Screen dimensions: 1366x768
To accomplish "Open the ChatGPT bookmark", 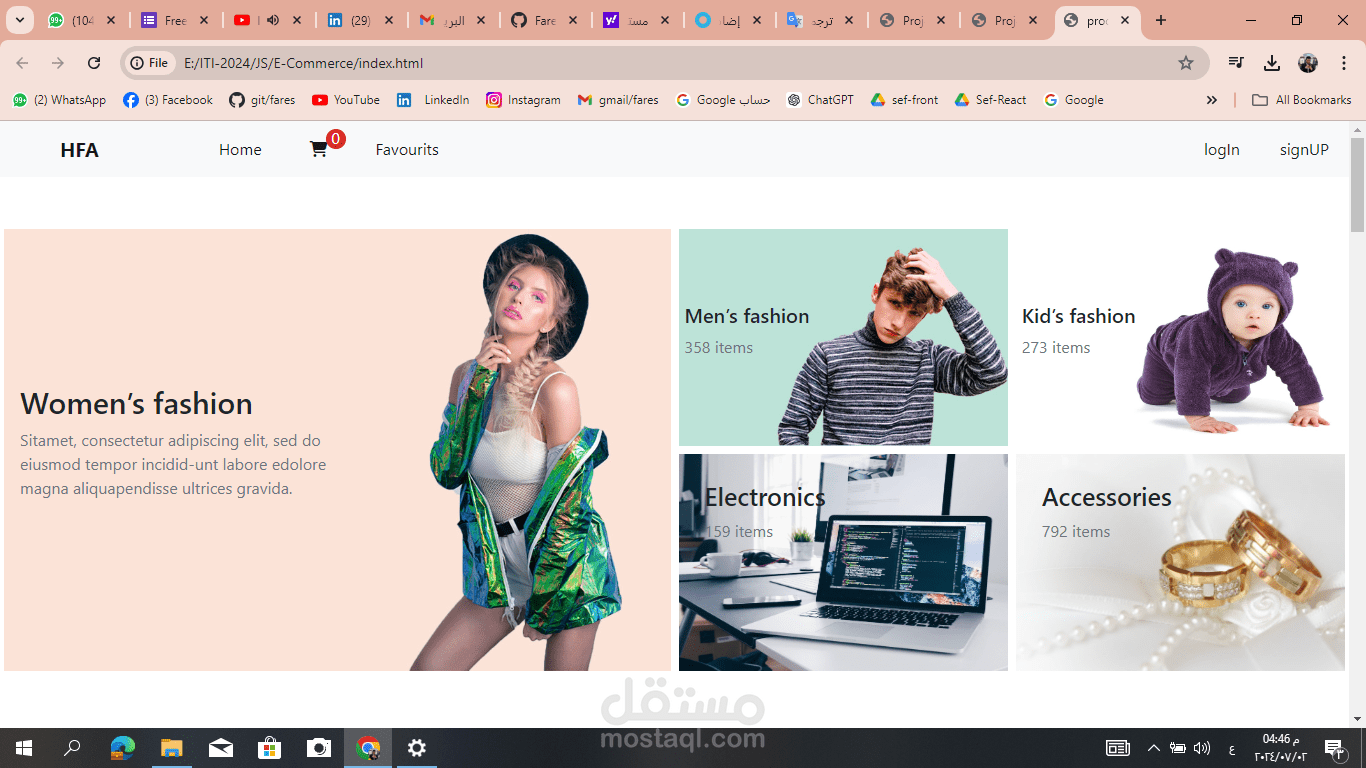I will click(820, 99).
